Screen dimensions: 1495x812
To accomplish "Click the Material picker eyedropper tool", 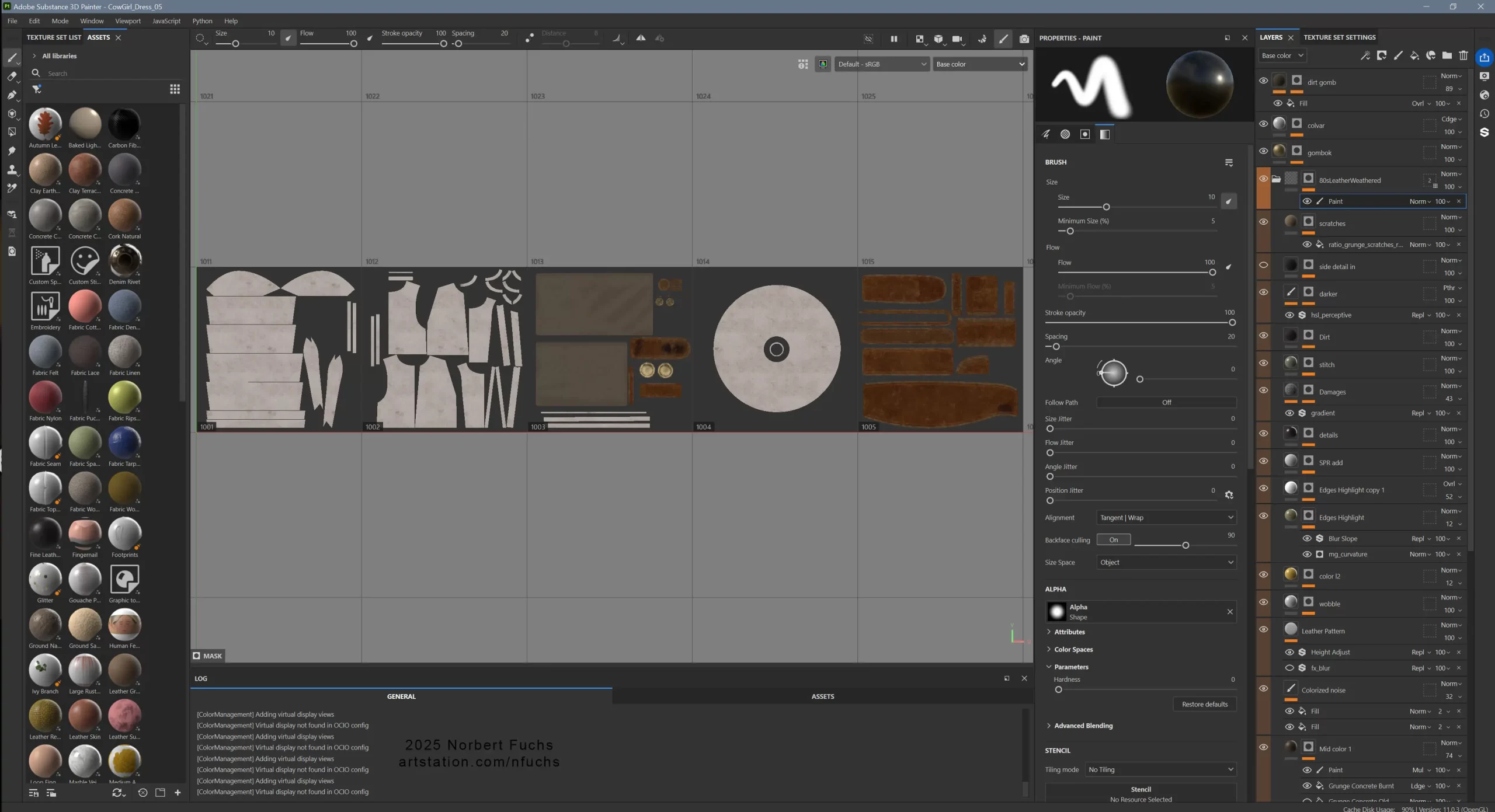I will coord(11,189).
